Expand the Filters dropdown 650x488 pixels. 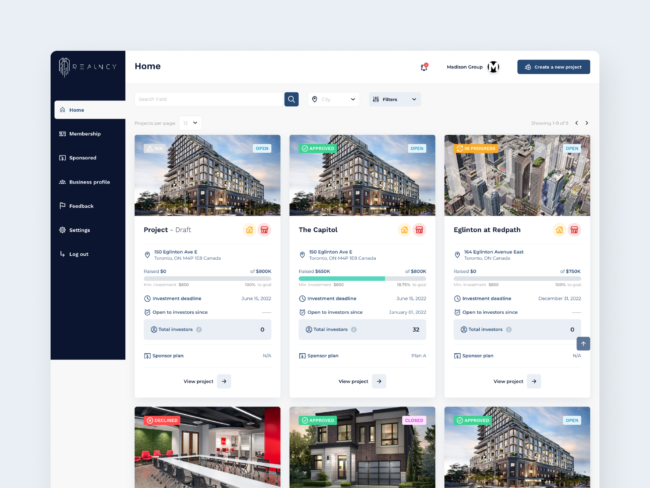coord(394,99)
